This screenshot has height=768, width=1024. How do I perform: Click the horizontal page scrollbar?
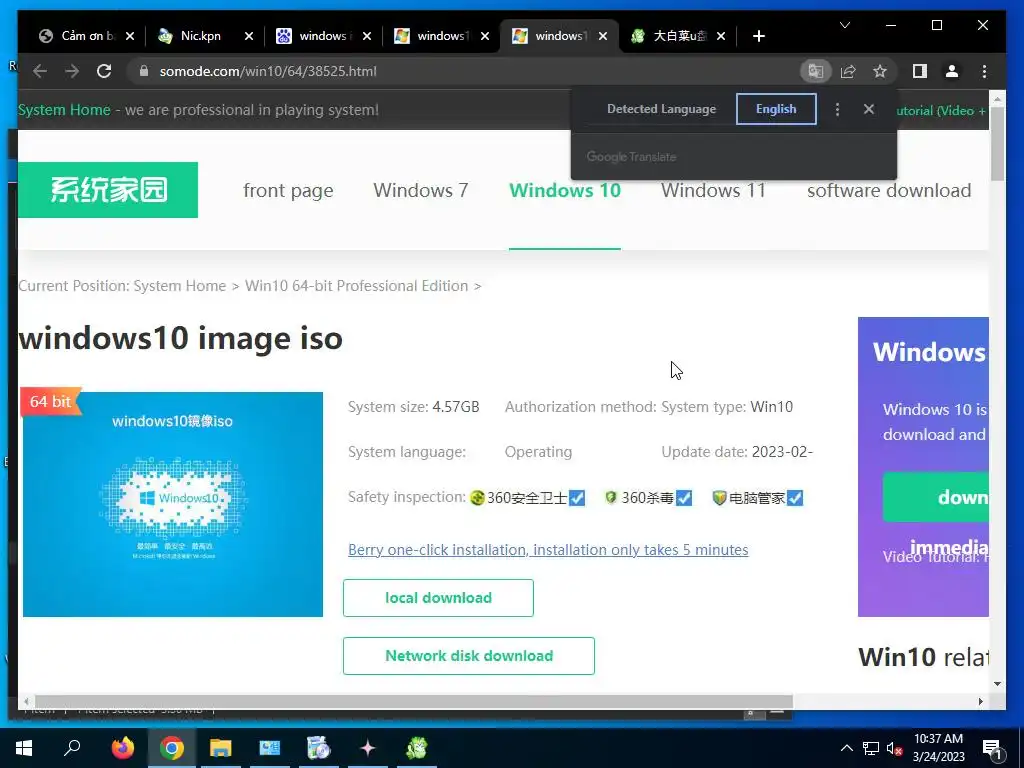tap(413, 701)
